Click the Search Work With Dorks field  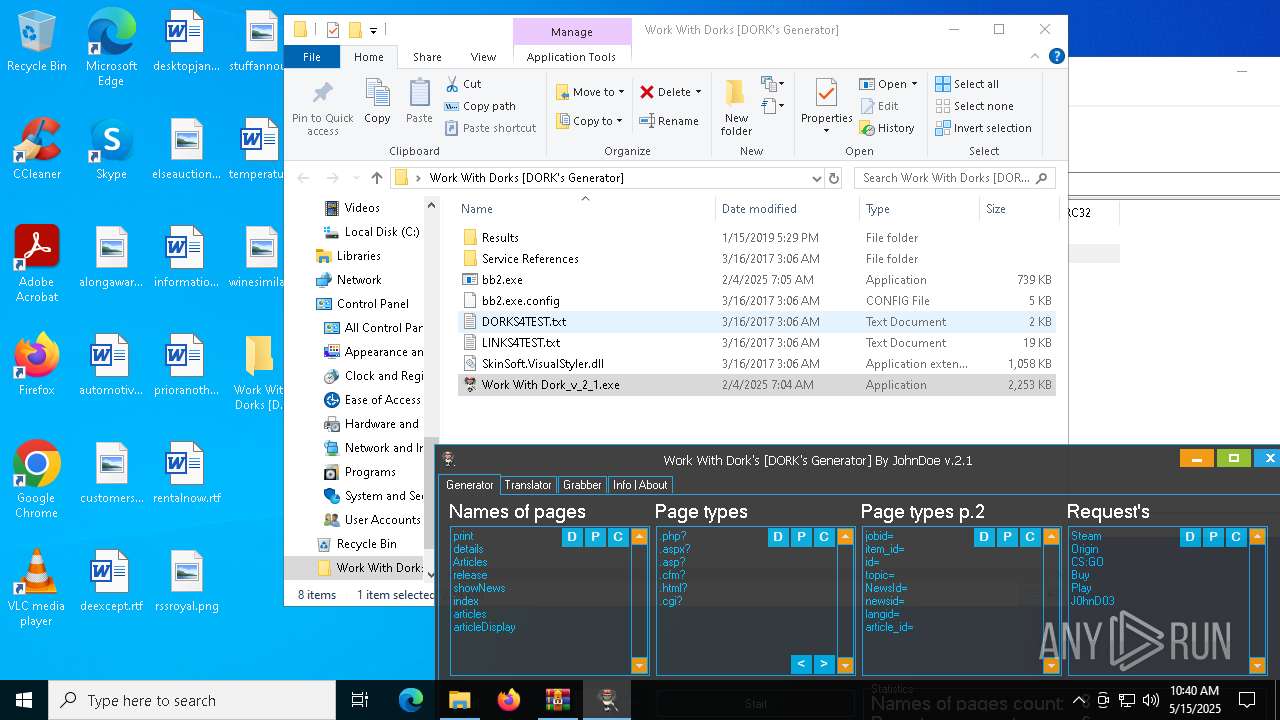[x=955, y=178]
